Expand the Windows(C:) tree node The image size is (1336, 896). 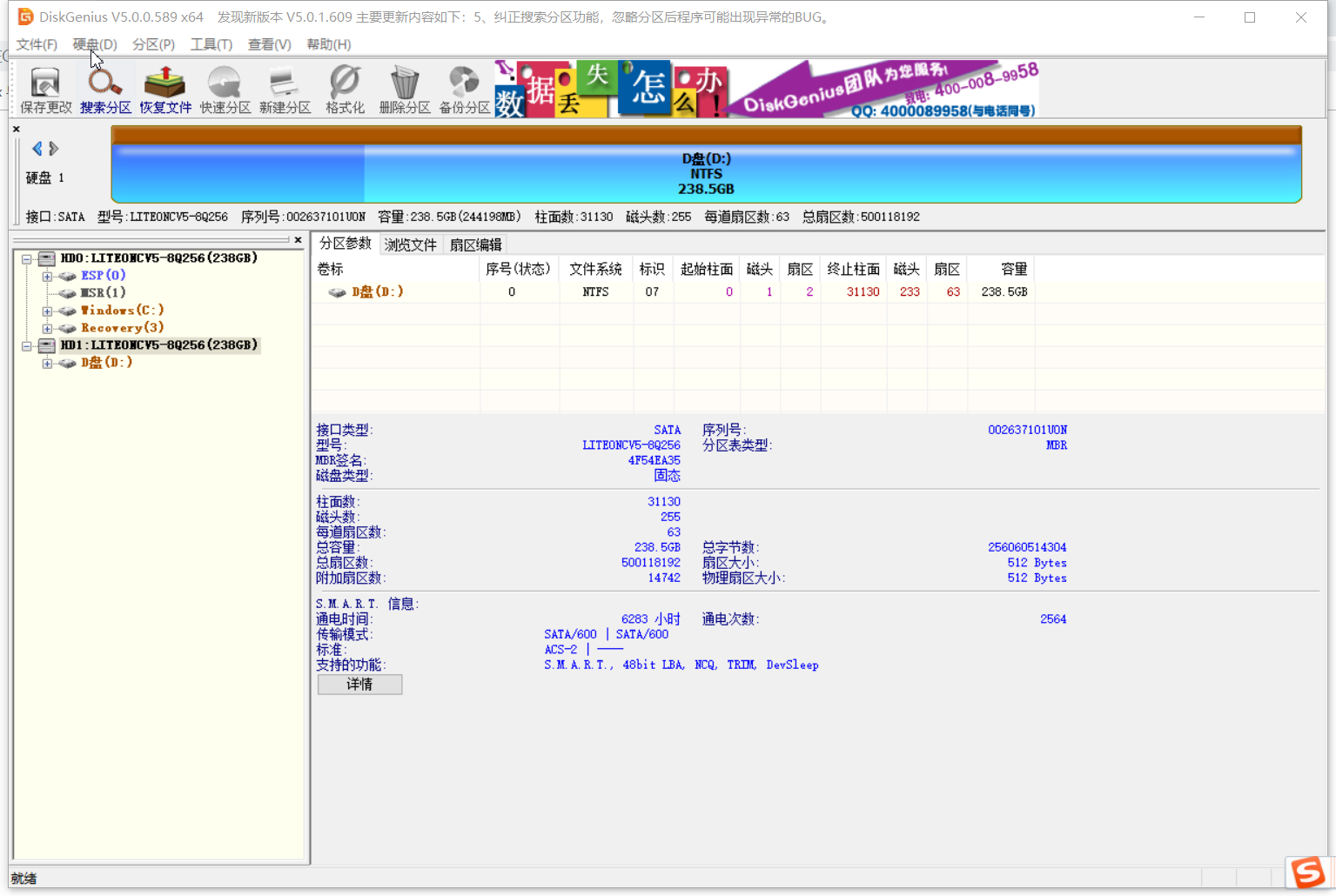pyautogui.click(x=48, y=311)
